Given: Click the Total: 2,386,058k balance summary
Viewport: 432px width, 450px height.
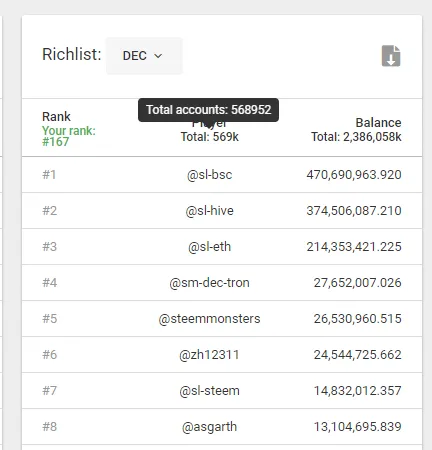Looking at the screenshot, I should click(x=356, y=137).
